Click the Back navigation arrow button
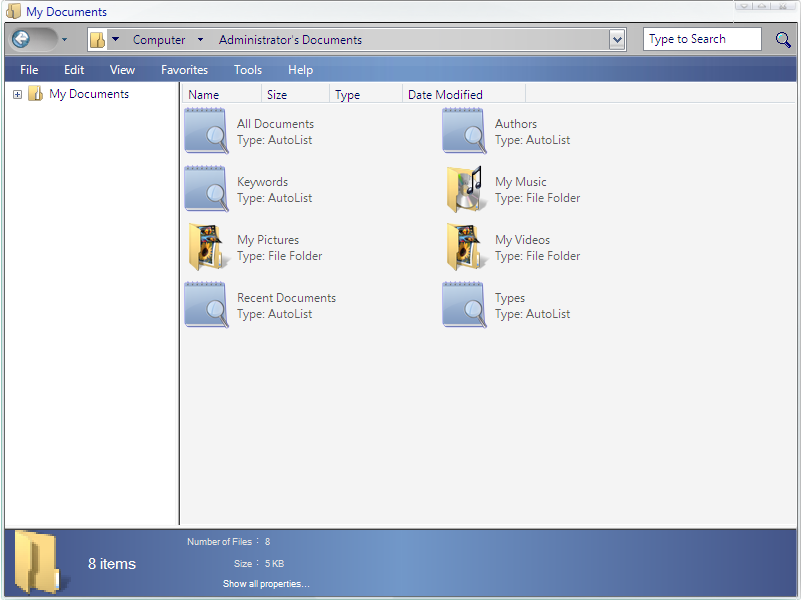The width and height of the screenshot is (801, 600). click(x=22, y=40)
